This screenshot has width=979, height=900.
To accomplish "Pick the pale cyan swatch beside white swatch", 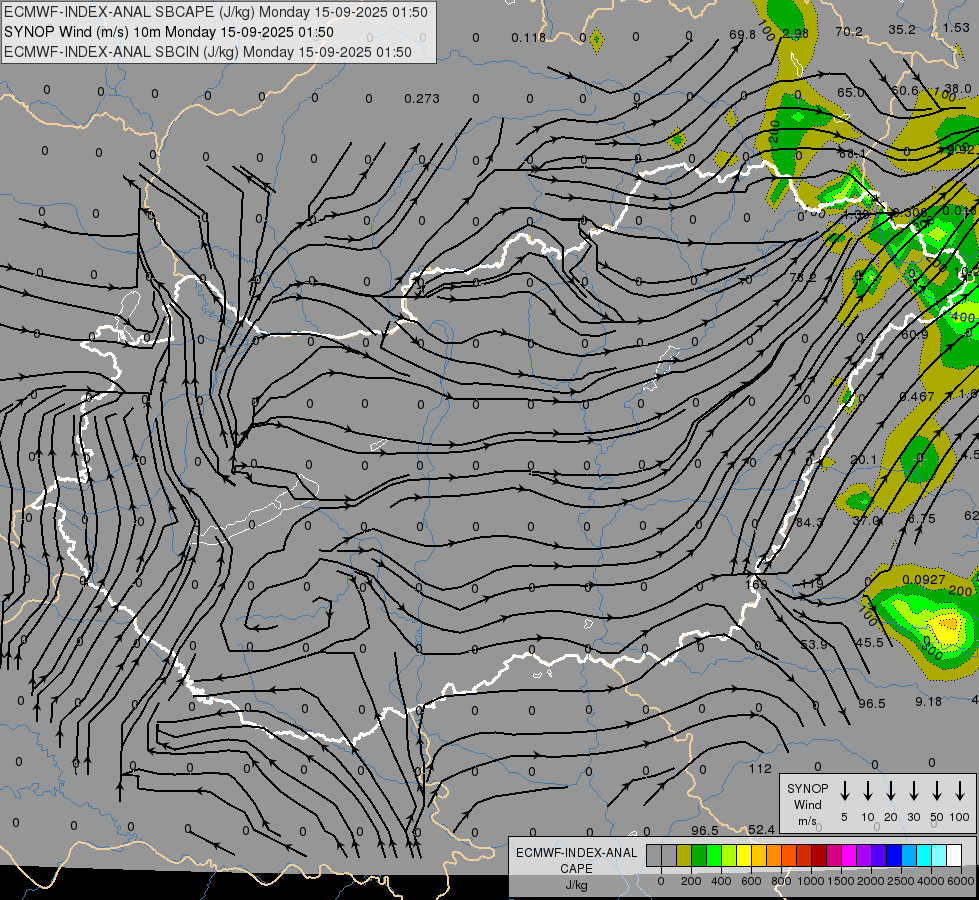I will (x=938, y=856).
